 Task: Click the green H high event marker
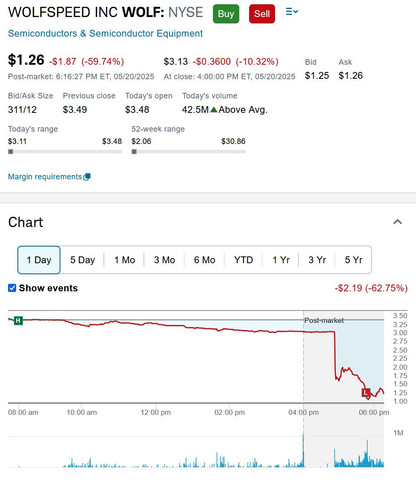[x=18, y=321]
